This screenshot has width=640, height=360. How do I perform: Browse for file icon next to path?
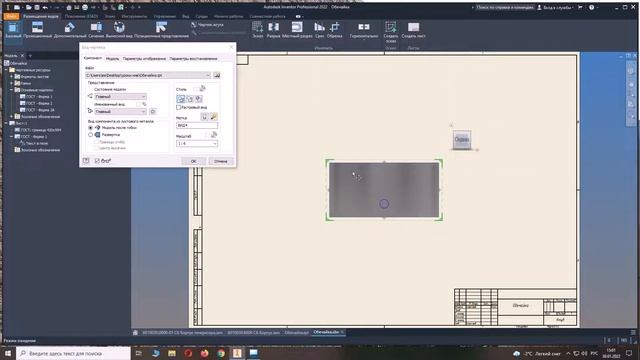217,75
